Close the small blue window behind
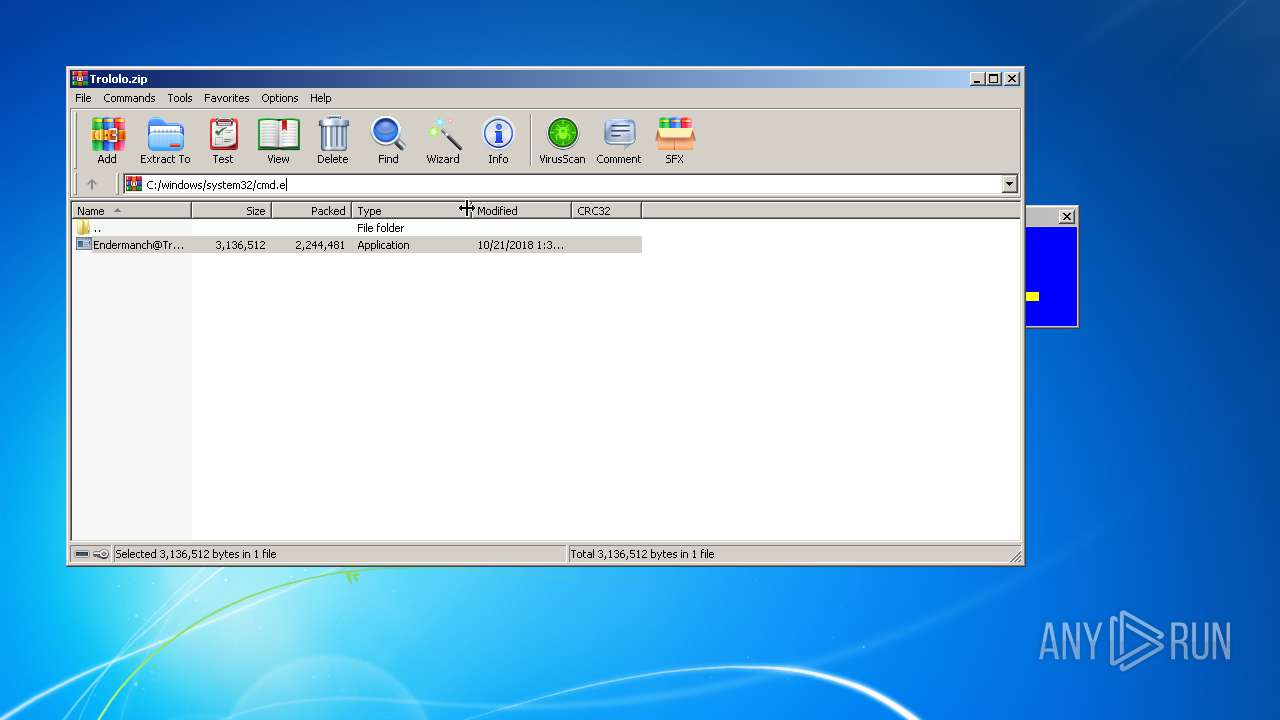 (1067, 217)
